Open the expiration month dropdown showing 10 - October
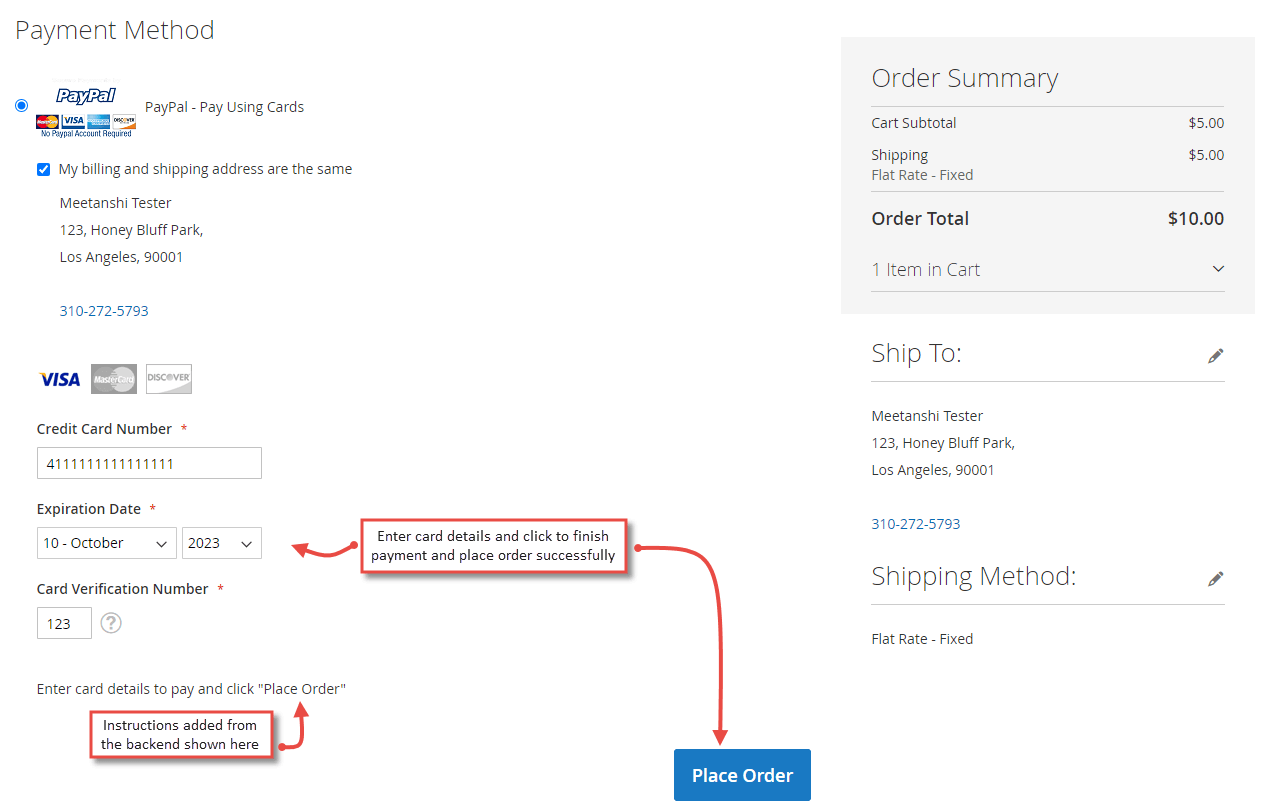 pos(106,542)
